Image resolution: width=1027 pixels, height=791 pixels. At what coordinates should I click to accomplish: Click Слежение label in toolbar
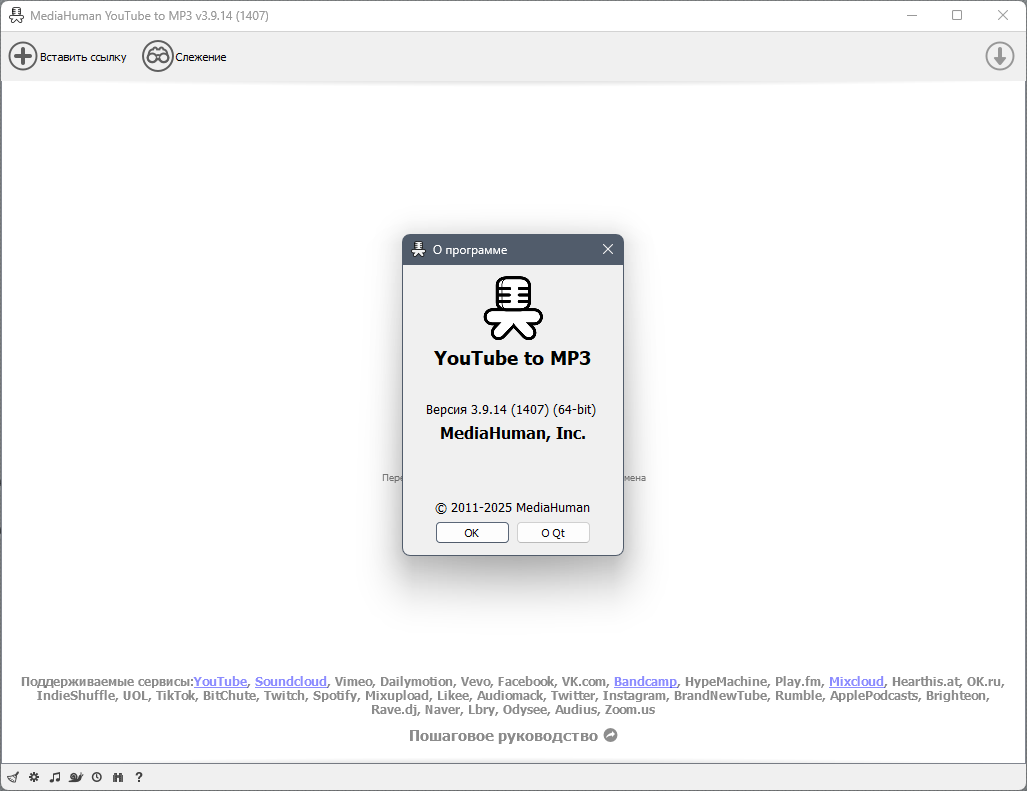tap(200, 57)
